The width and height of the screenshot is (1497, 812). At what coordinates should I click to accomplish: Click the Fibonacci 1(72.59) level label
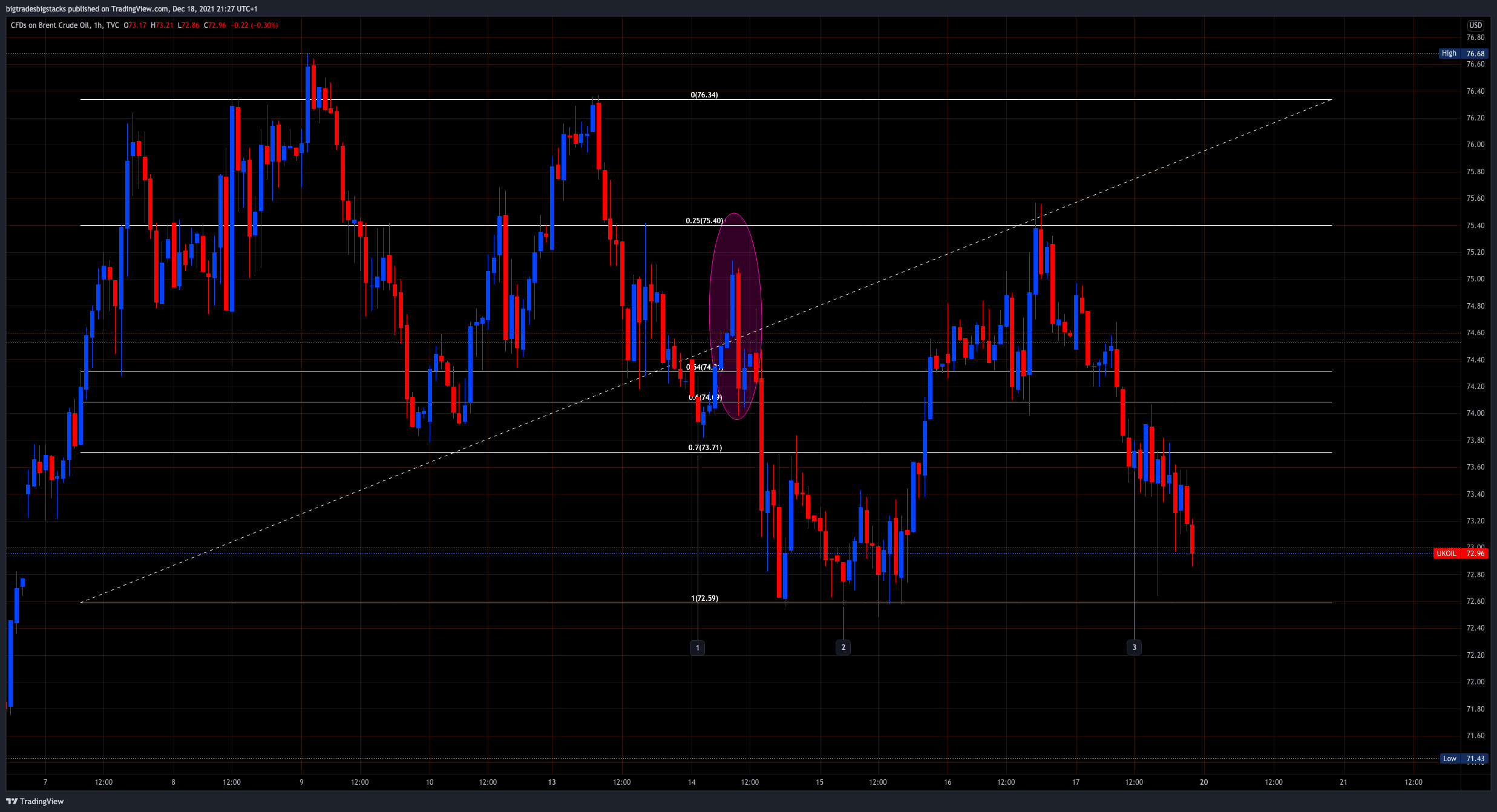click(704, 598)
